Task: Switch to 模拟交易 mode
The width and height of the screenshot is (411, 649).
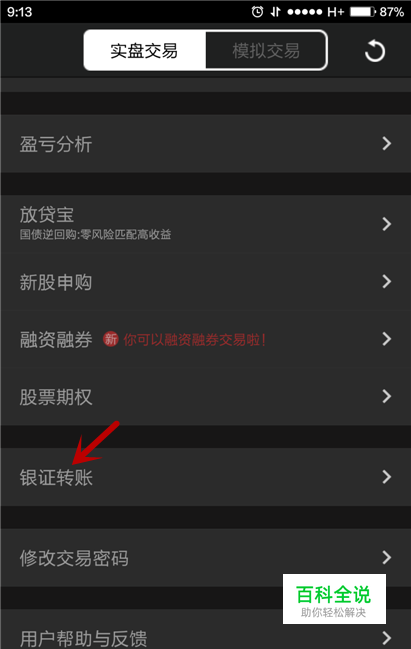Action: coord(266,50)
